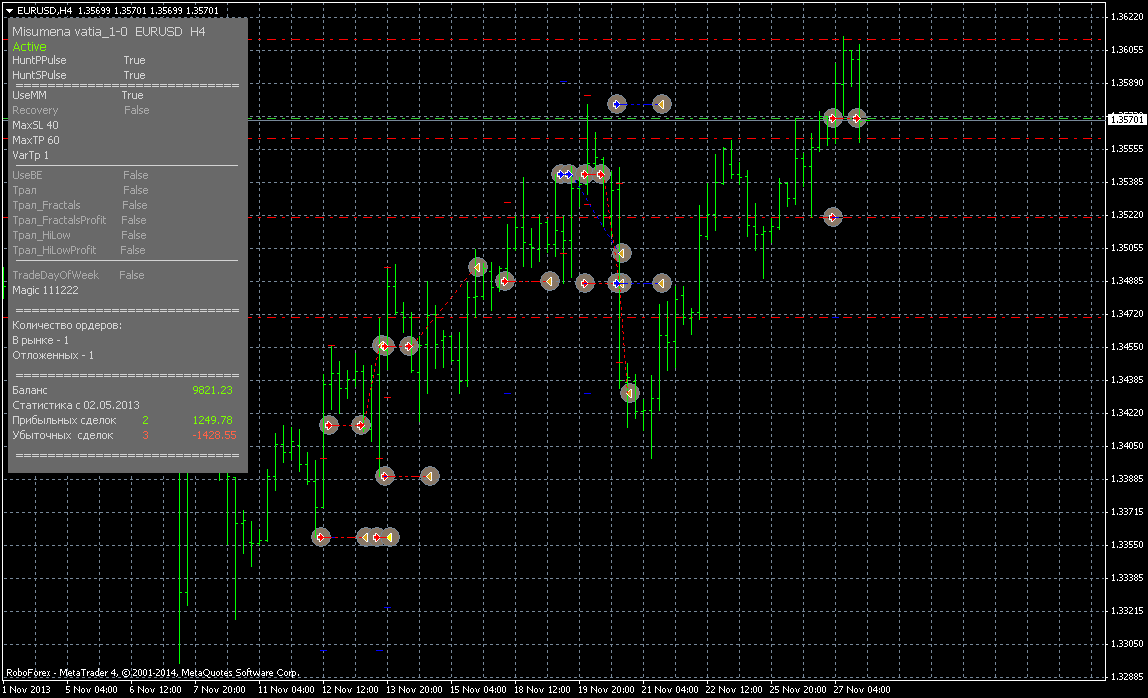Click the UseMM parameter label
Image resolution: width=1148 pixels, height=698 pixels.
click(x=29, y=95)
